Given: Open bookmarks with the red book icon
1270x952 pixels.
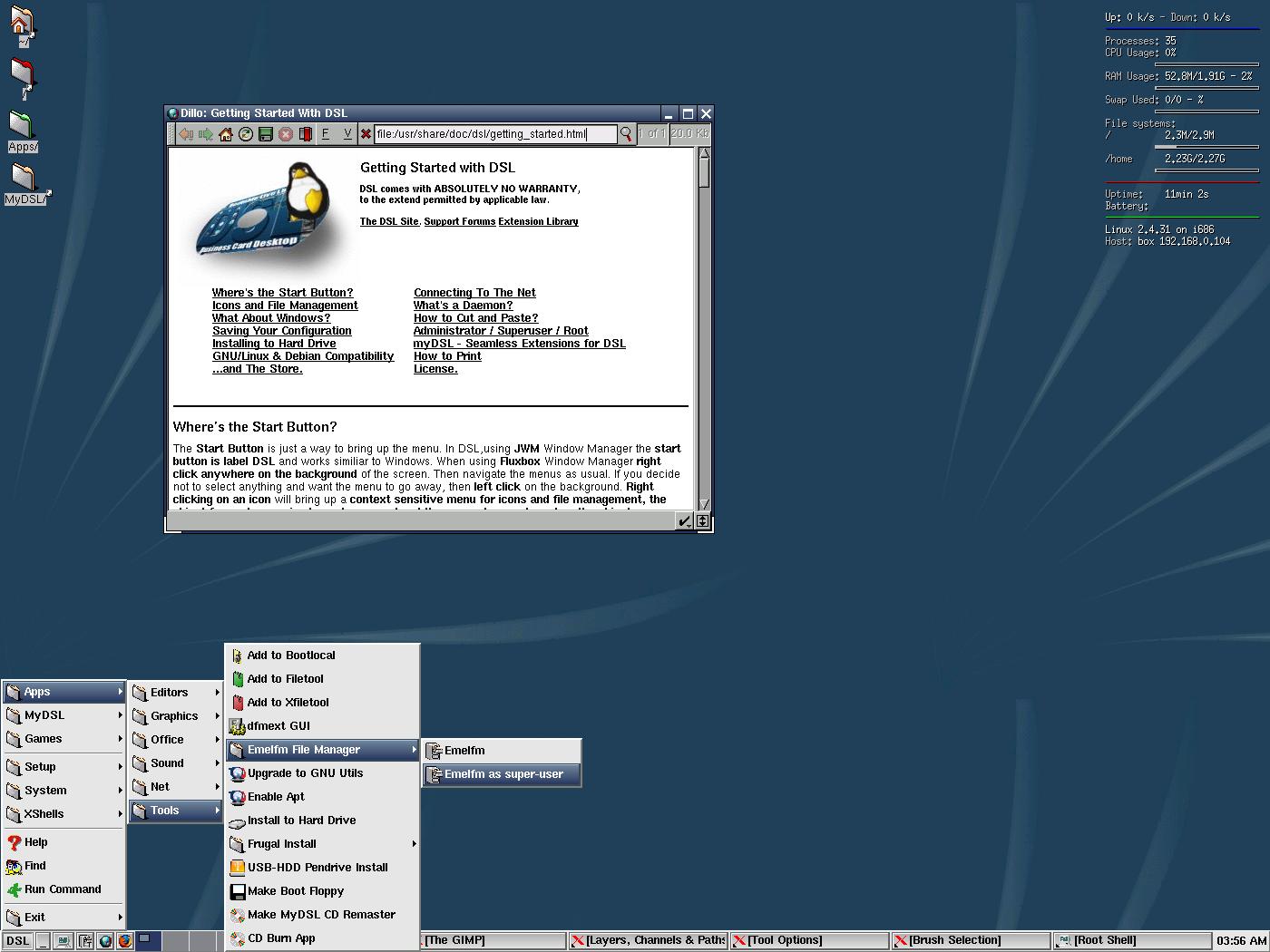Looking at the screenshot, I should (306, 134).
